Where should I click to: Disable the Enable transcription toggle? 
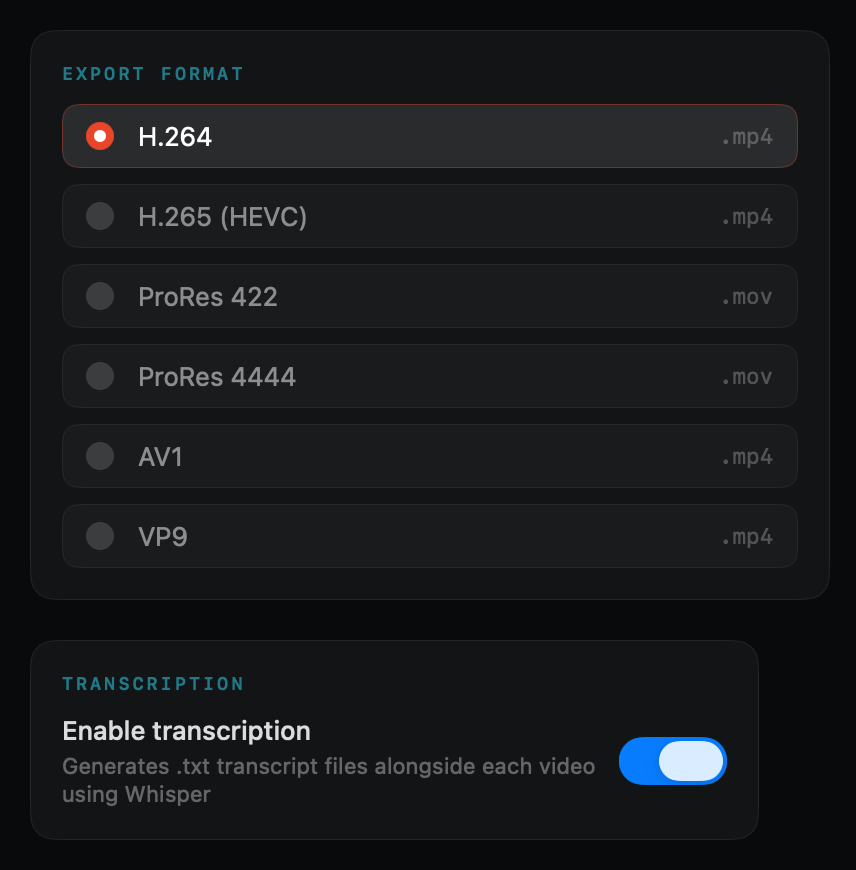click(x=672, y=761)
